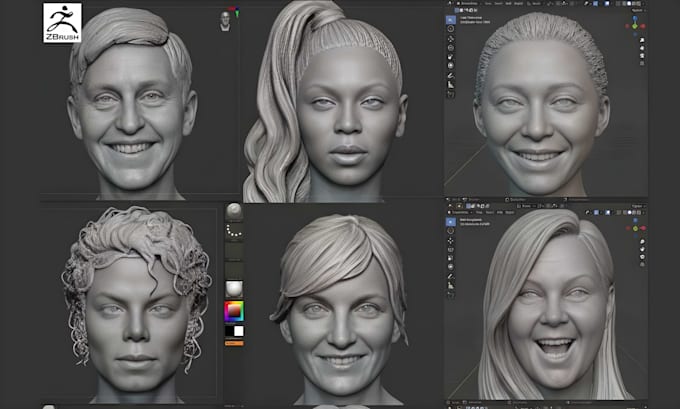Select the Move tool in top Blender viewport
The height and width of the screenshot is (409, 680).
(451, 39)
